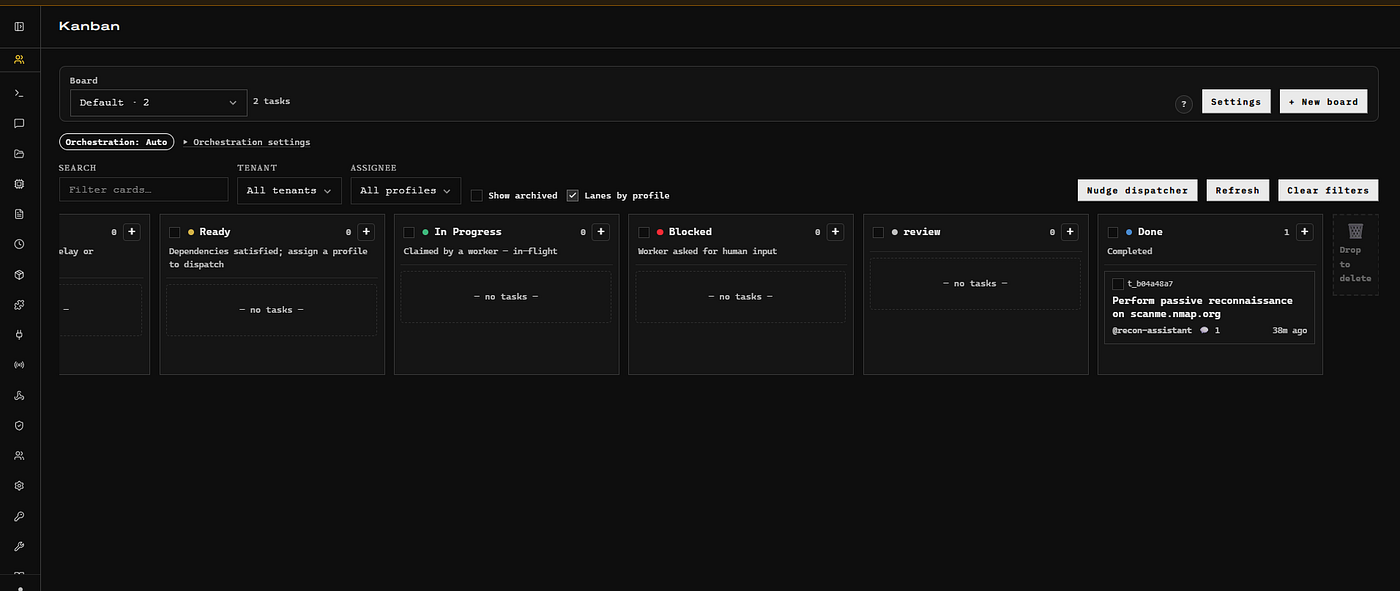Open the gear settings icon in sidebar
The height and width of the screenshot is (591, 1400).
pos(19,486)
